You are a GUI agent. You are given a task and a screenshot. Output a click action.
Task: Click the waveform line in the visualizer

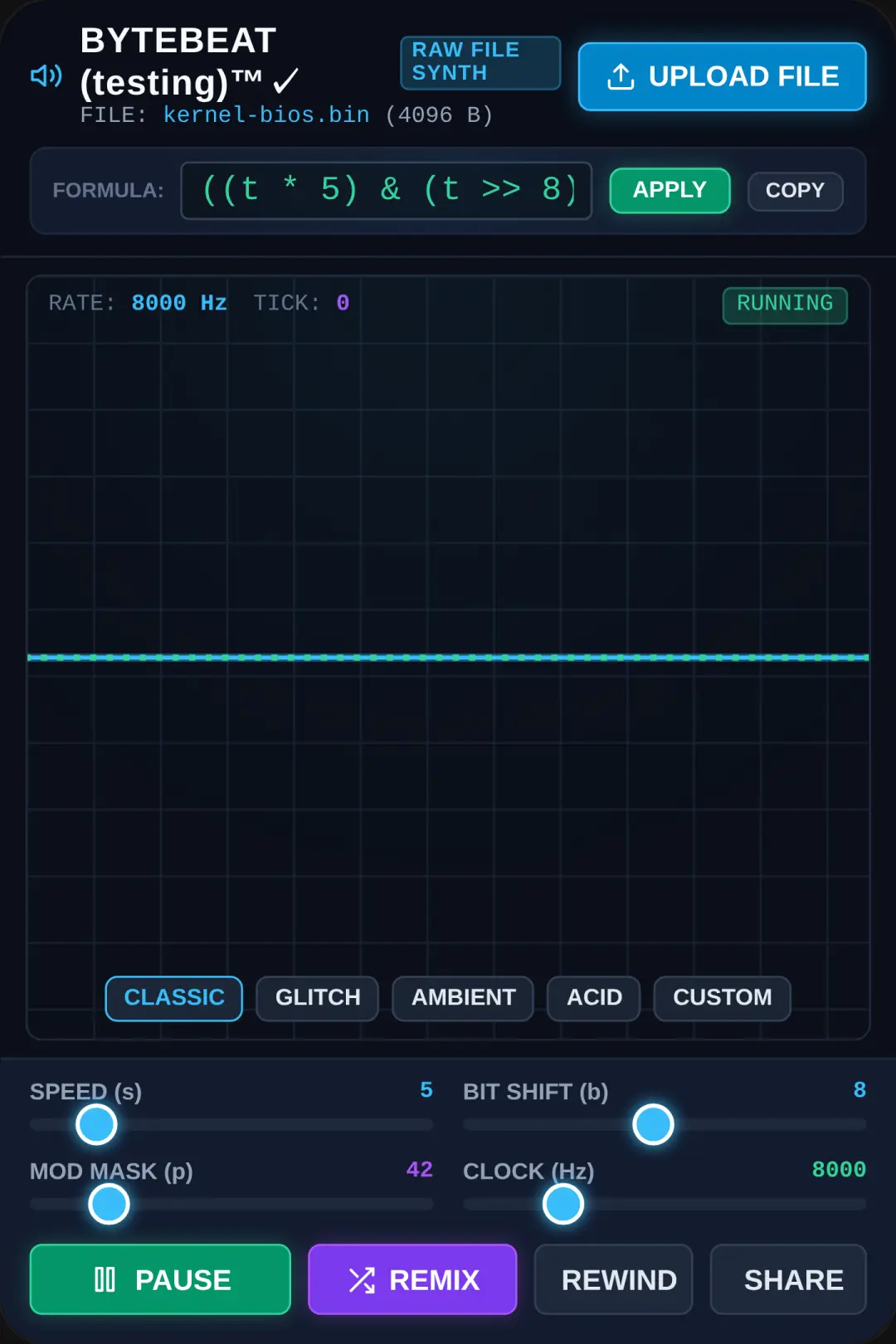[x=448, y=657]
